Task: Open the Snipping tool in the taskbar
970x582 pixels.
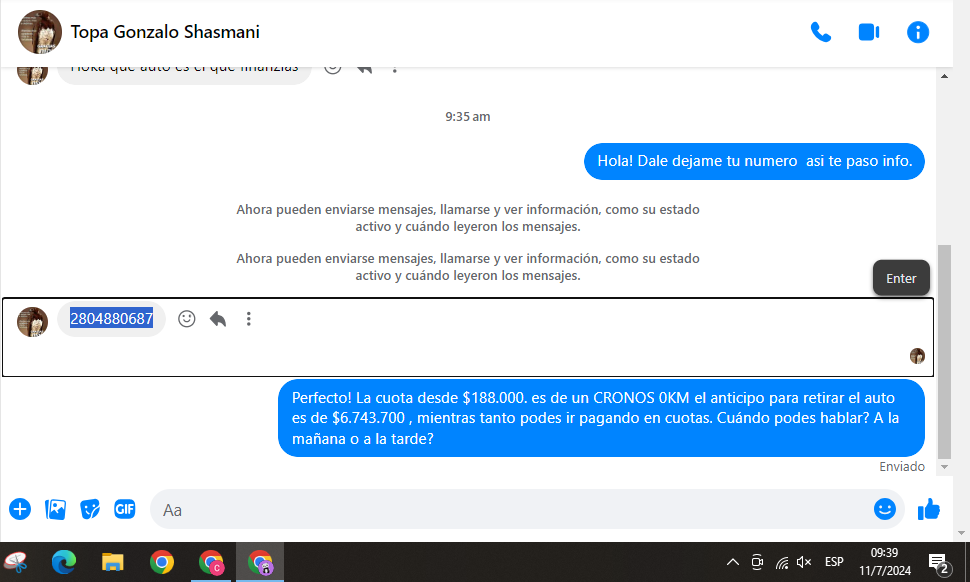Action: point(16,562)
